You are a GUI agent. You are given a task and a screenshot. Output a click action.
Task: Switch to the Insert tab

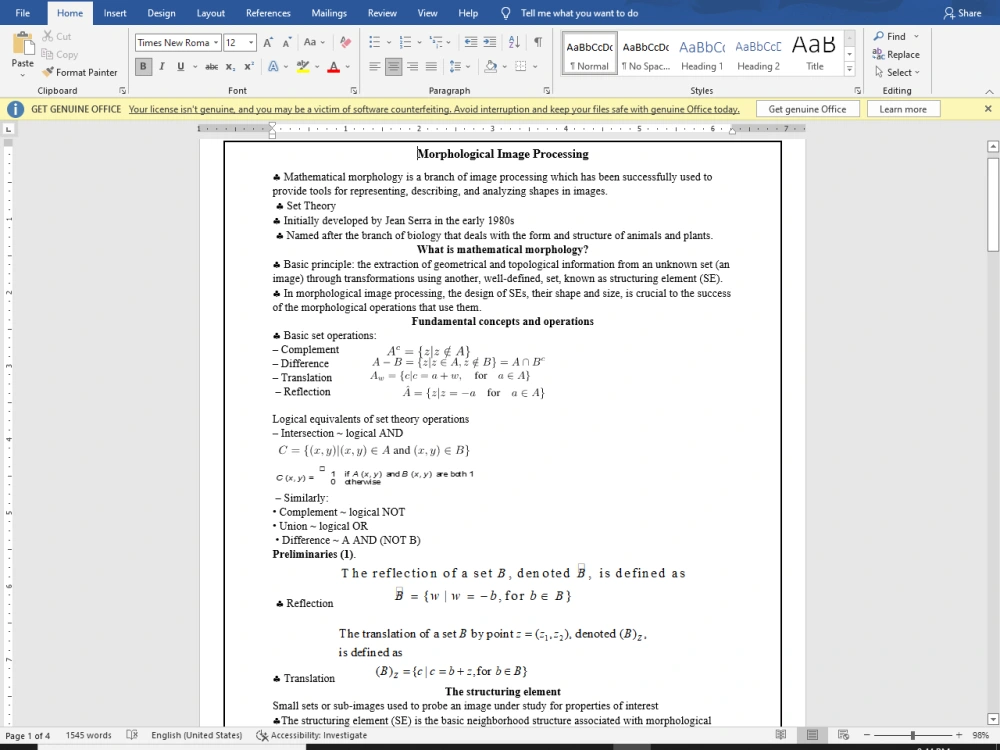click(115, 13)
